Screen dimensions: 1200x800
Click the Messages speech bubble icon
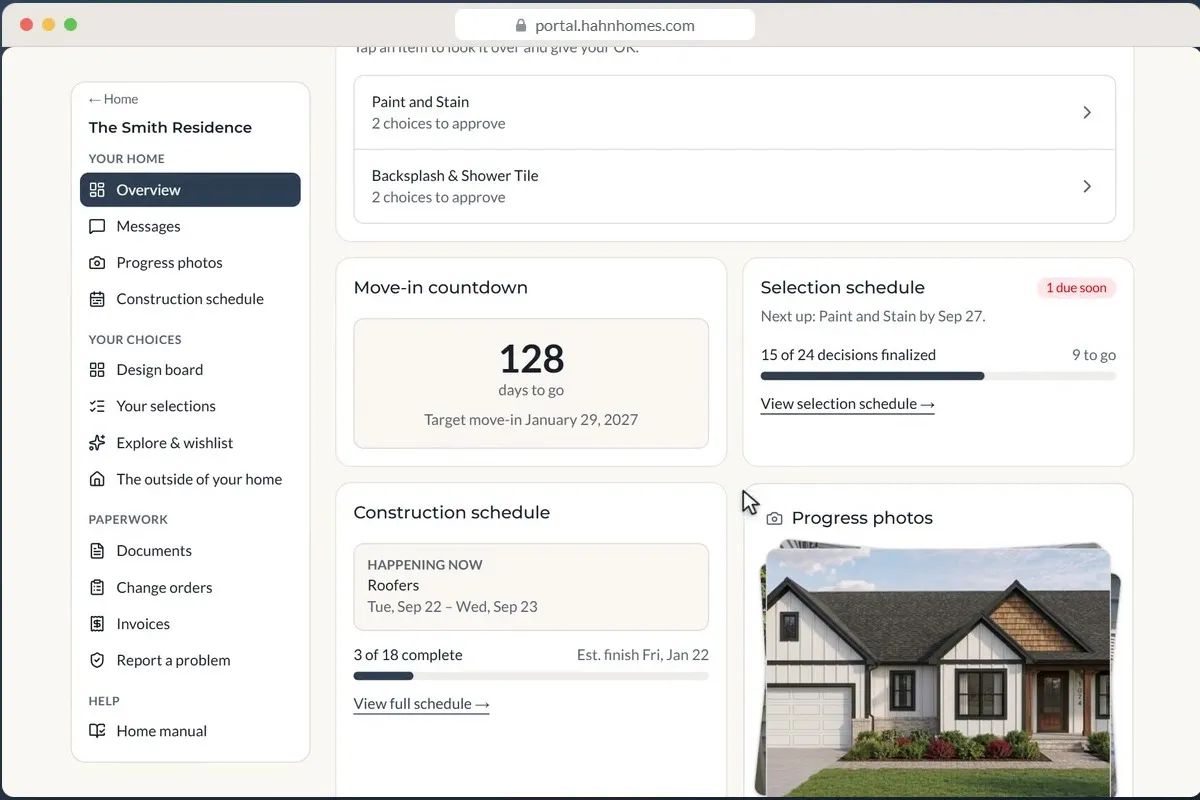tap(97, 226)
